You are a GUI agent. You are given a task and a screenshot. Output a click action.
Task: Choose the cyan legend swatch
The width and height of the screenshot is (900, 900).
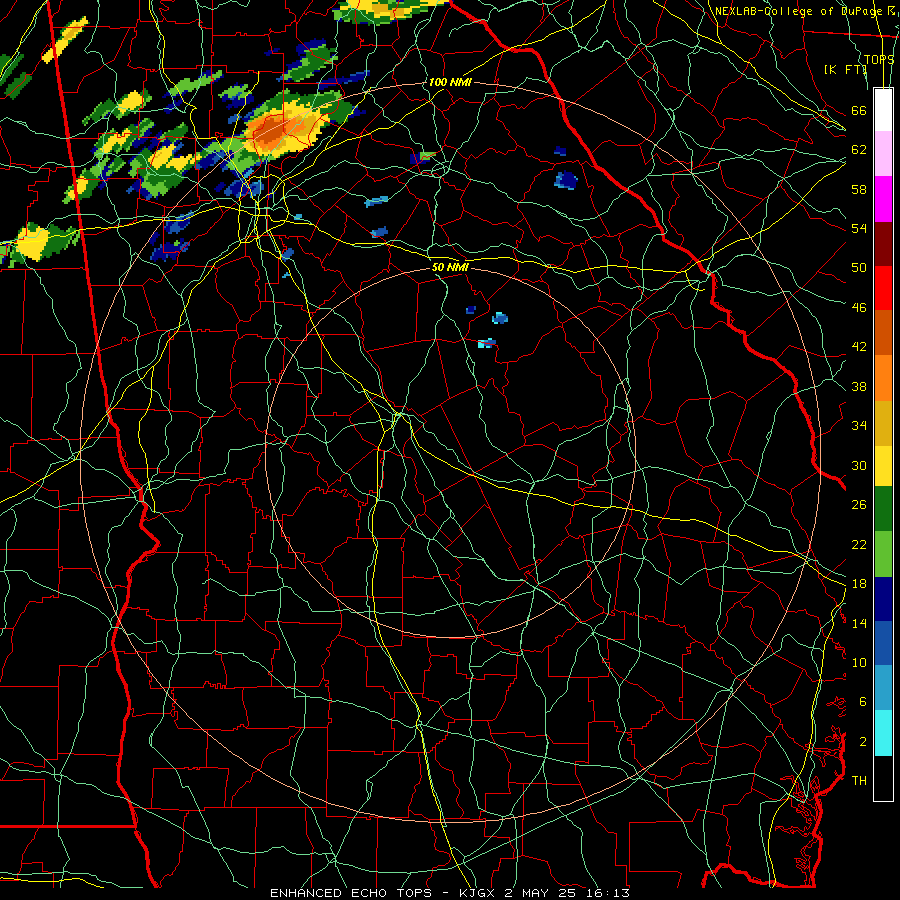click(x=883, y=733)
